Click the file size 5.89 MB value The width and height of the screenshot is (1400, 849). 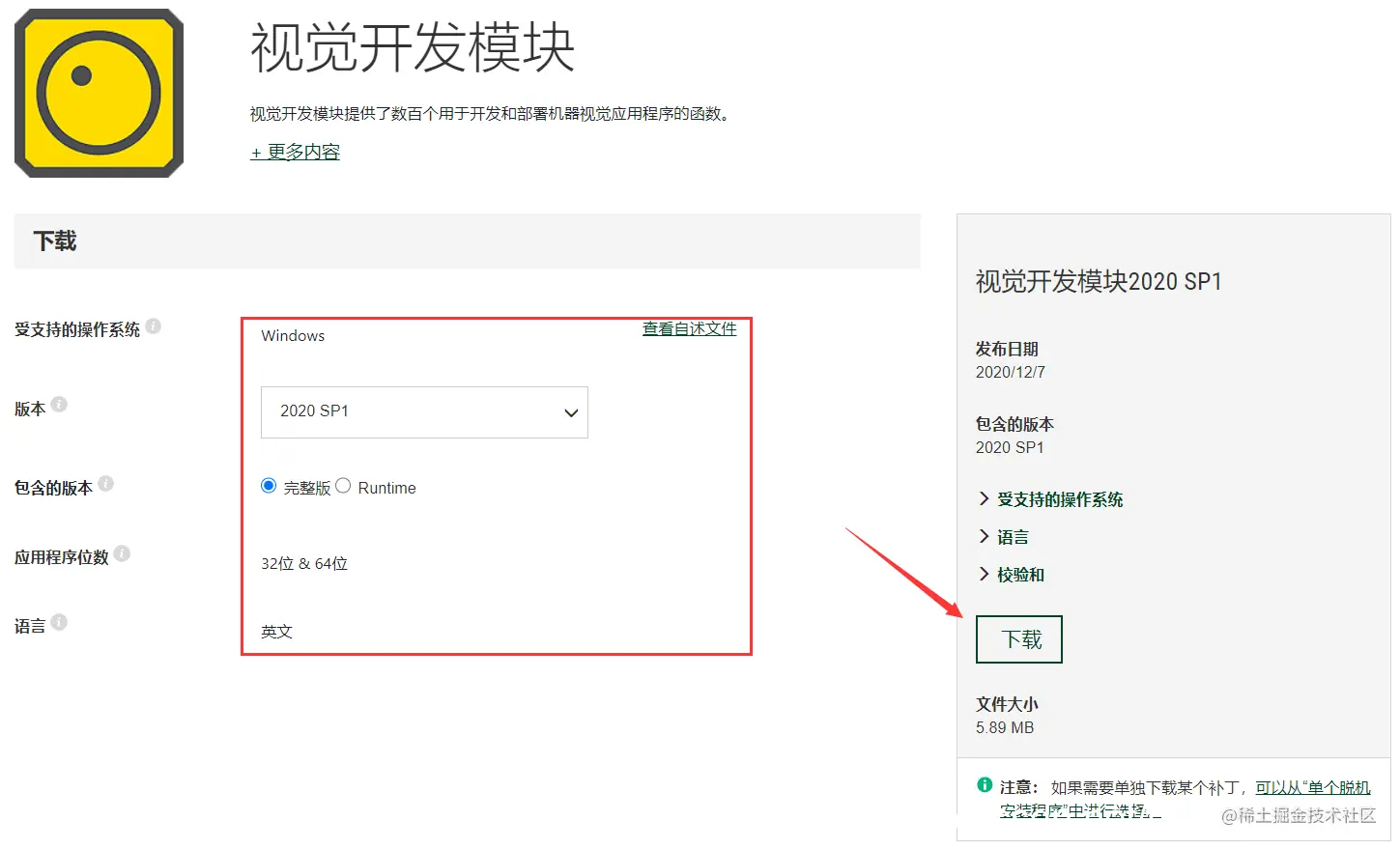pyautogui.click(x=1005, y=728)
